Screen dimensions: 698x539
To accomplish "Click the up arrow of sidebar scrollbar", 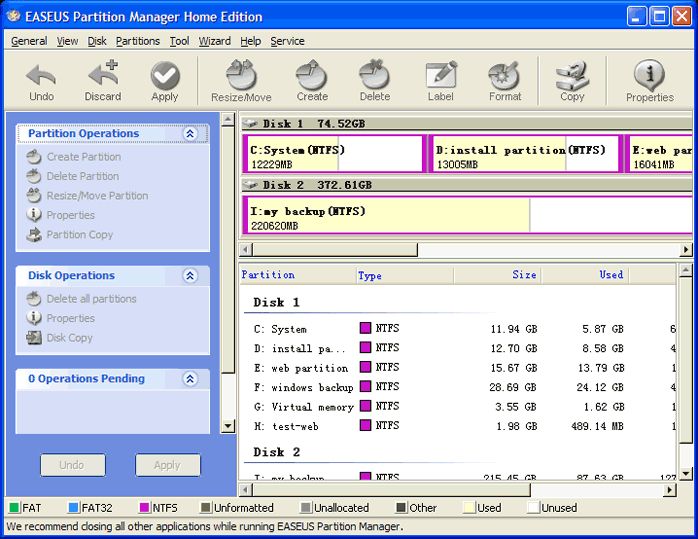I will click(228, 119).
